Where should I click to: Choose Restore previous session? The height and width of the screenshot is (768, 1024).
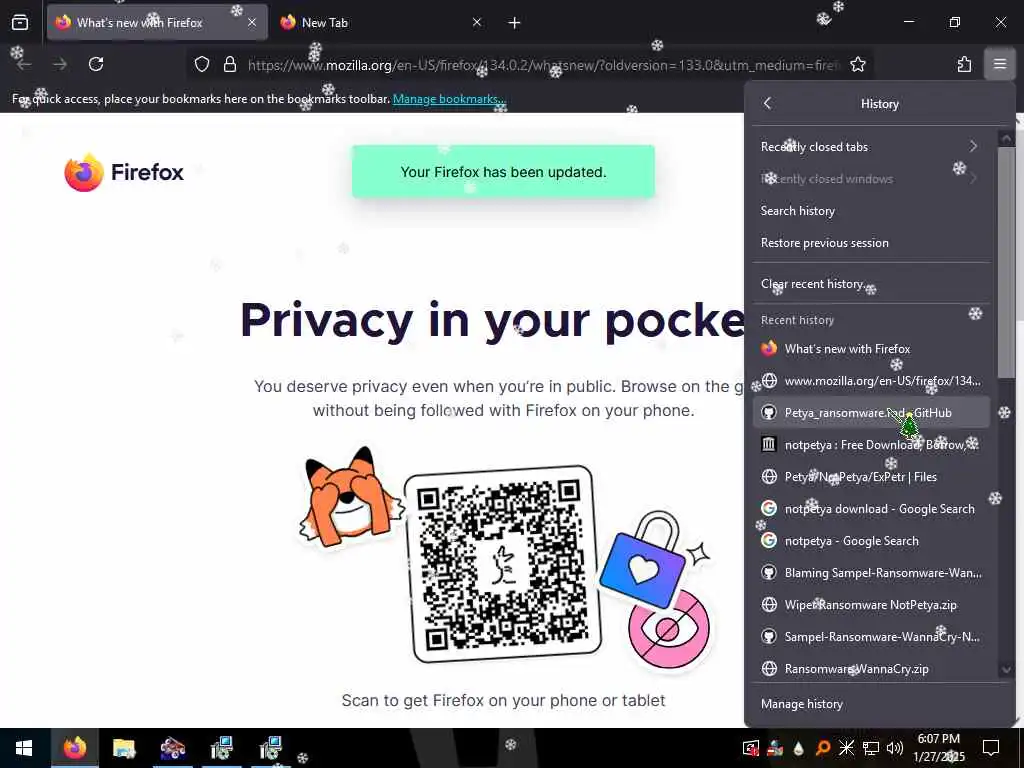(871, 243)
